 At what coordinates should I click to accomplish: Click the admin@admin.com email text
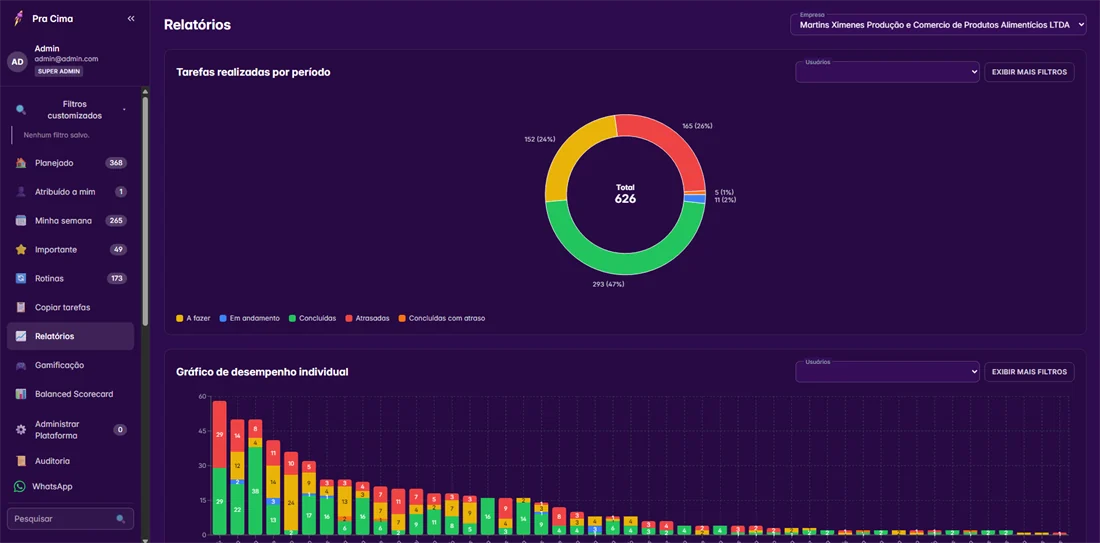coord(66,59)
